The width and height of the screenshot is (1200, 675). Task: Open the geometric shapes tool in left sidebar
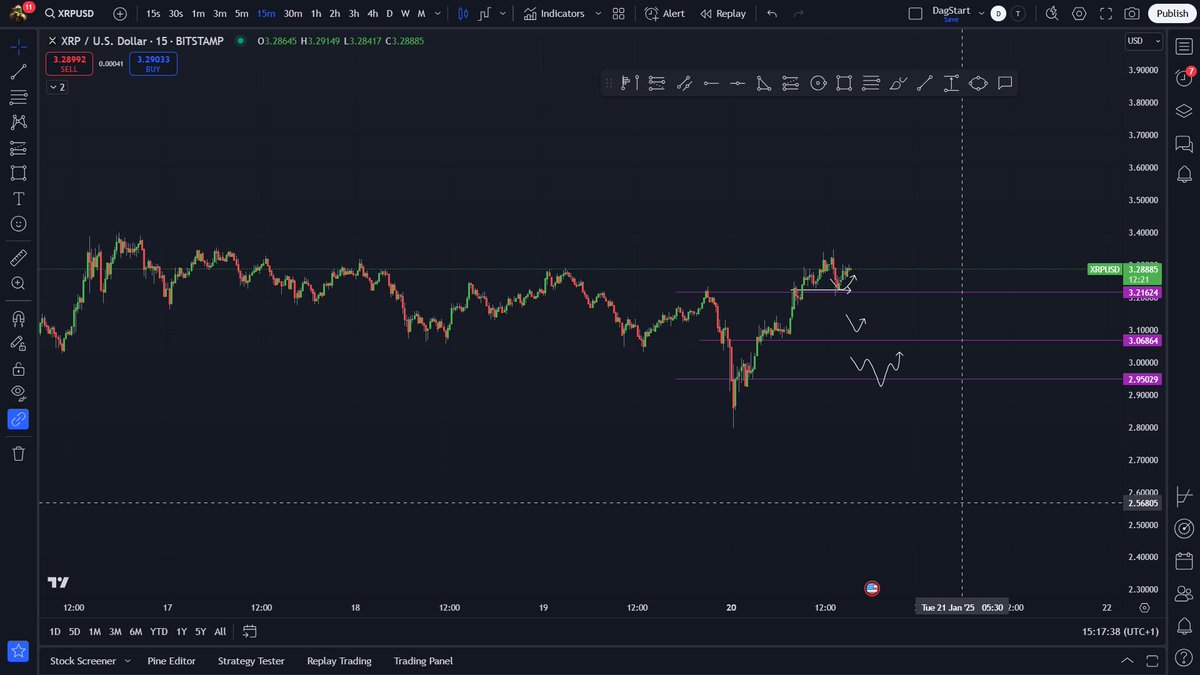click(18, 173)
